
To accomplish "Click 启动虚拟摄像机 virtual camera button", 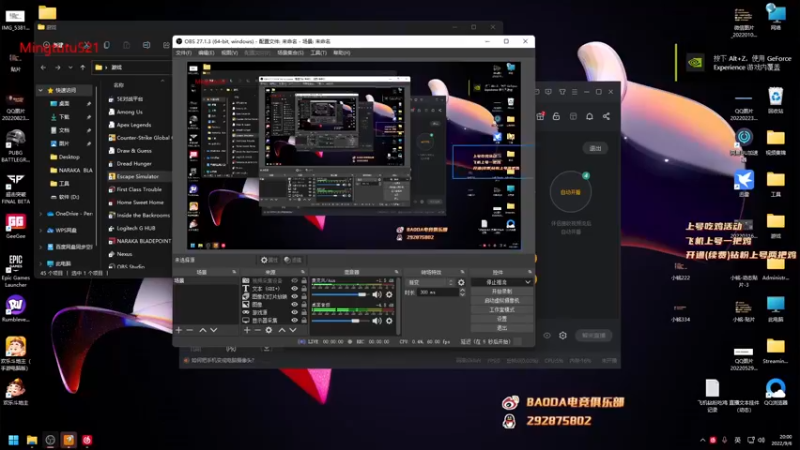I will click(x=502, y=301).
